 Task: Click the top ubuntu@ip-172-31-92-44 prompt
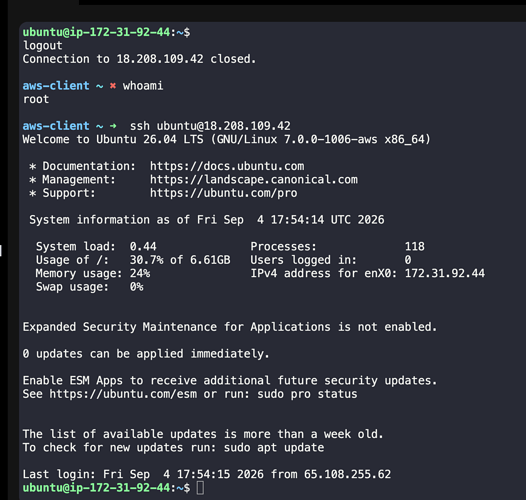pos(96,32)
